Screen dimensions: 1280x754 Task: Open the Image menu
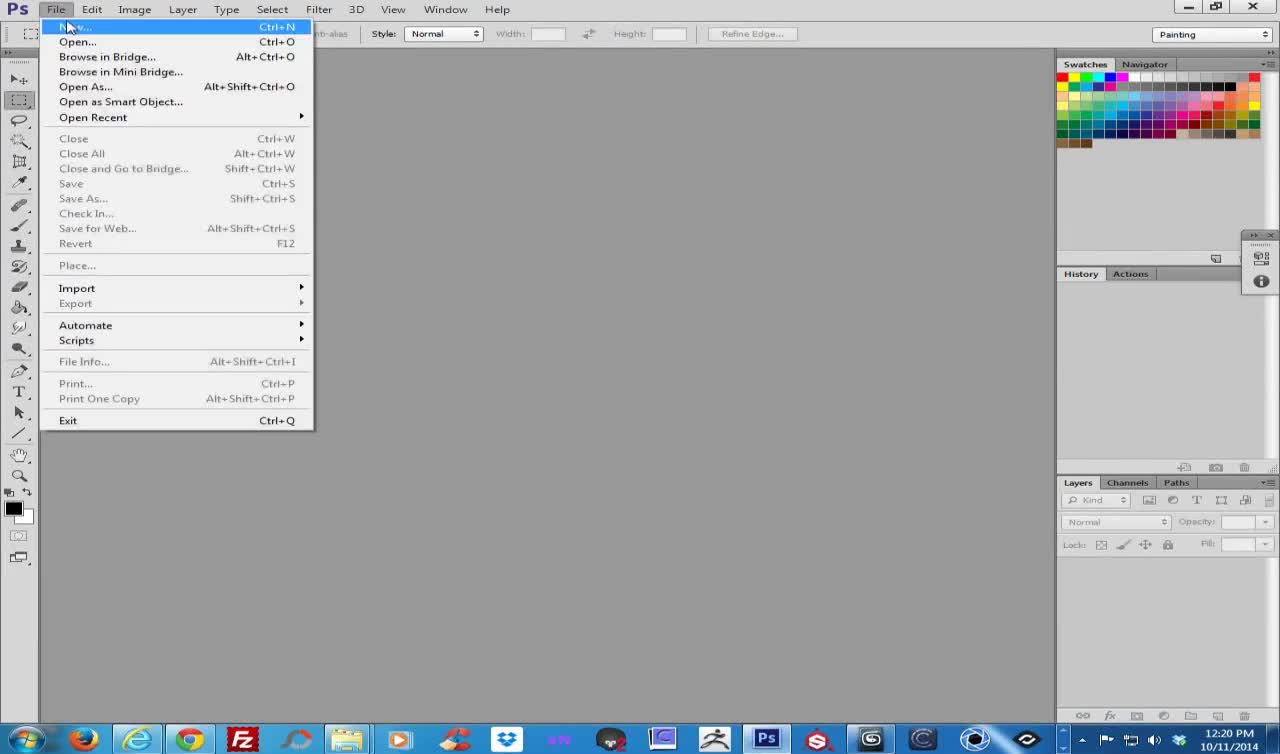[x=134, y=10]
